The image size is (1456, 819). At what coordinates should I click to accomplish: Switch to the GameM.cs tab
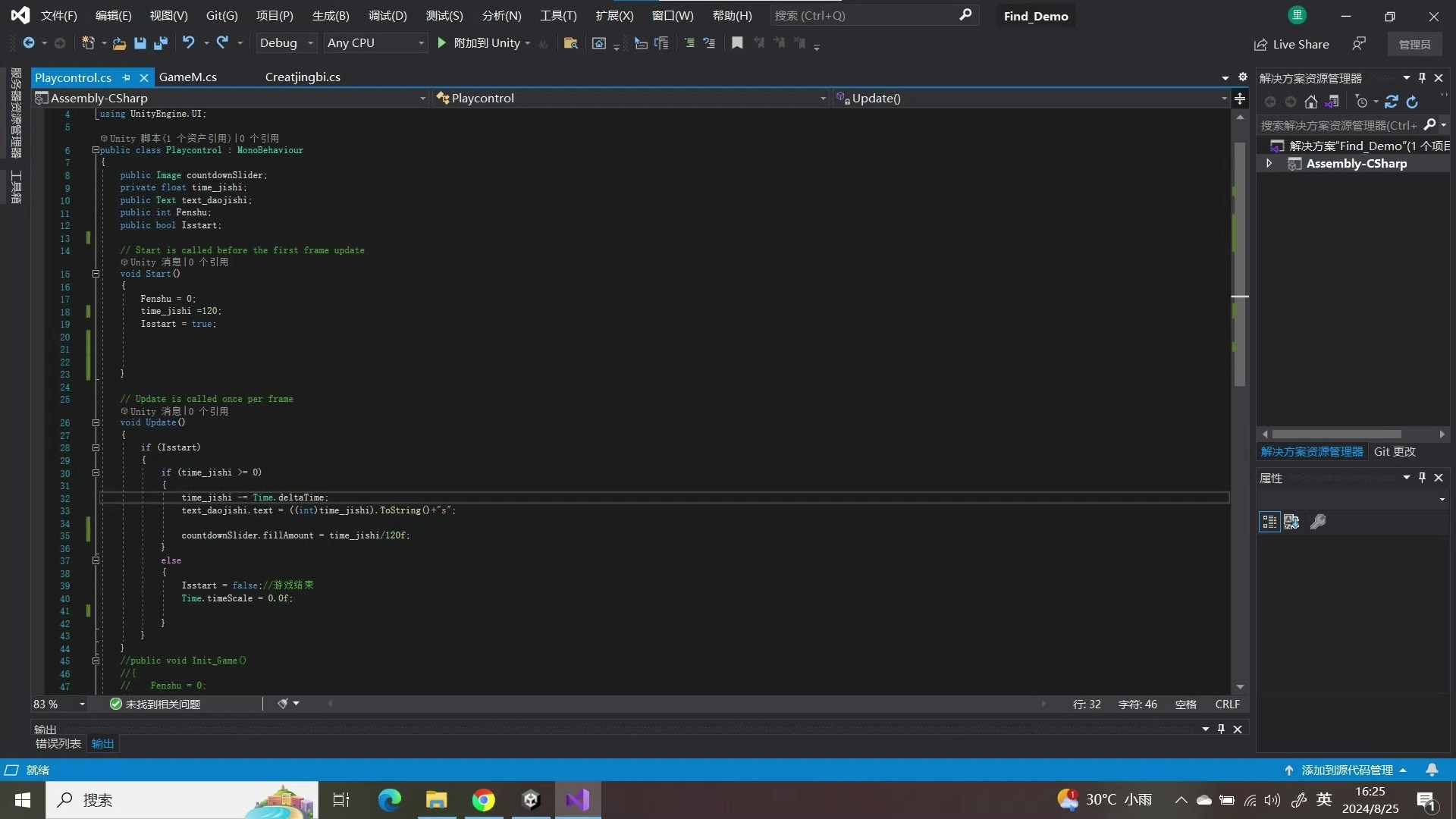(x=188, y=77)
